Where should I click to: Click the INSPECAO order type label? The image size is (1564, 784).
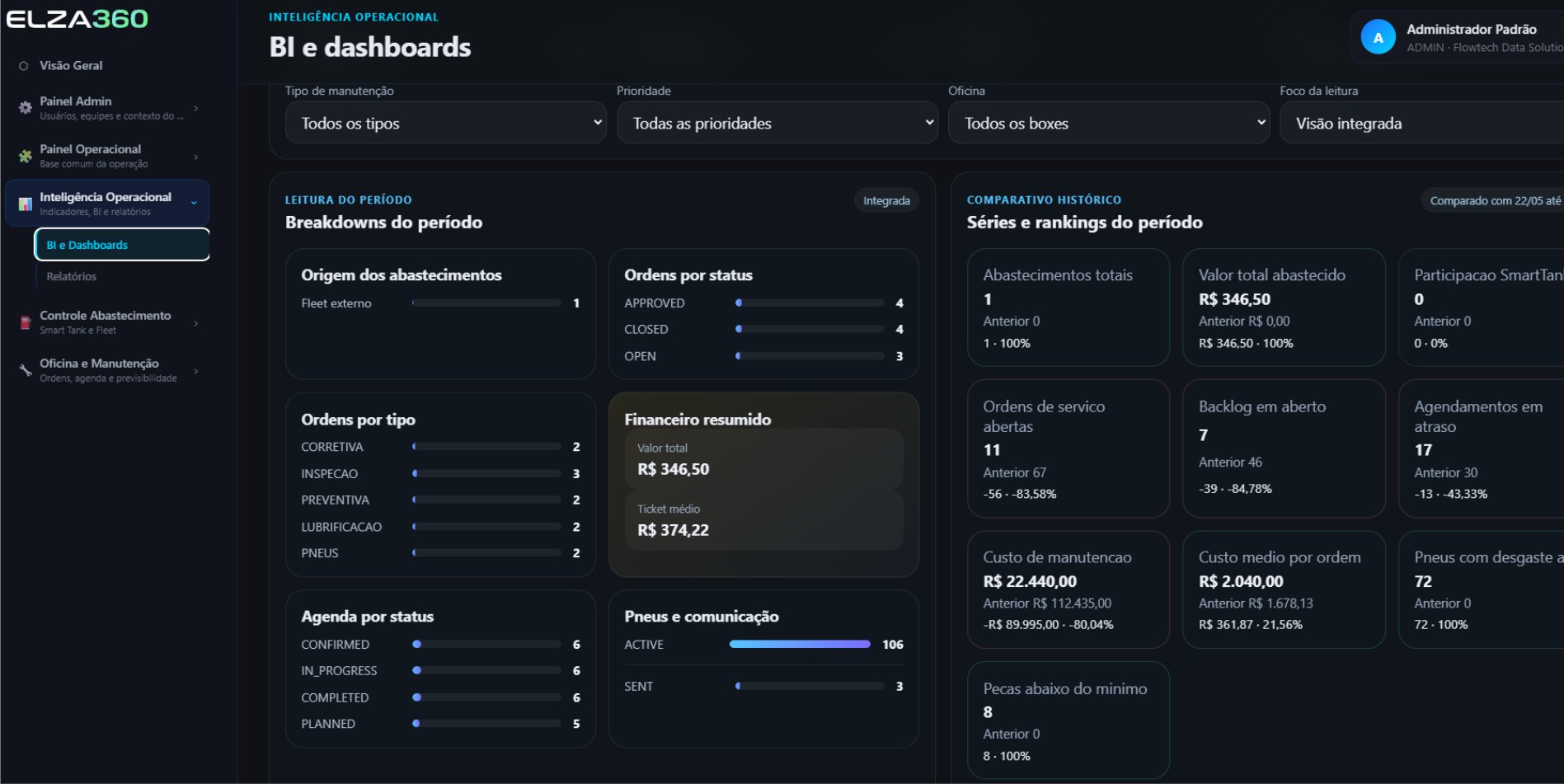(x=329, y=473)
